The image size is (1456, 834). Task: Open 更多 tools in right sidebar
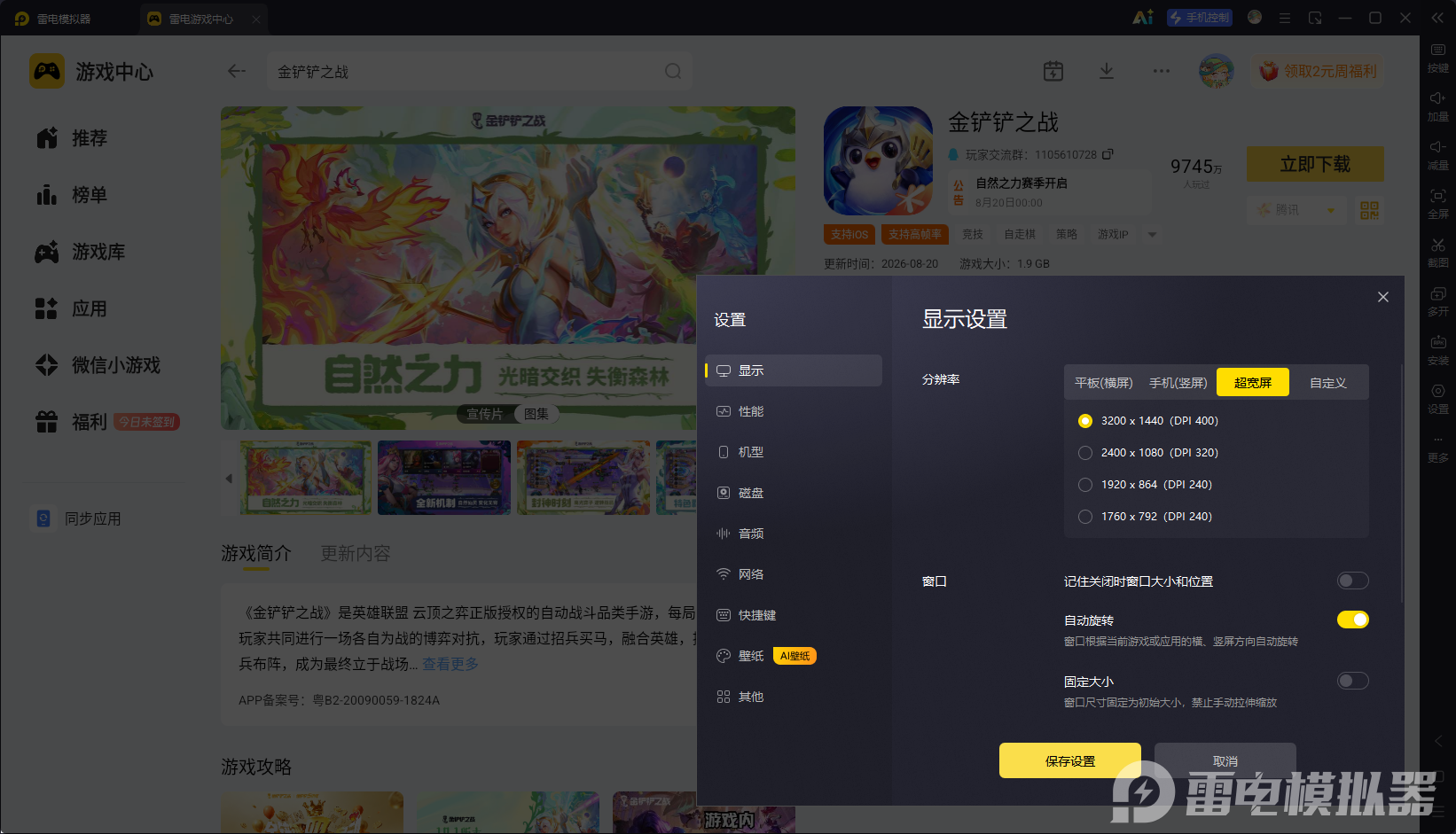click(1437, 448)
